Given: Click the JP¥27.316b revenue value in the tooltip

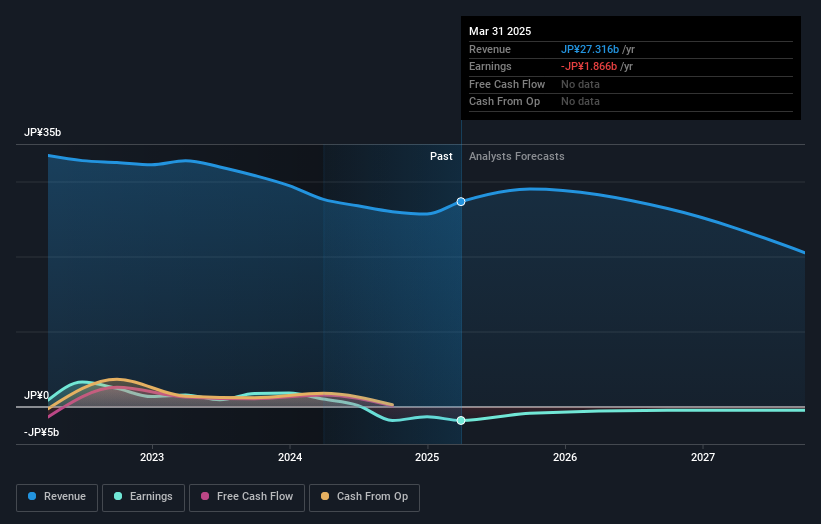Looking at the screenshot, I should coord(590,49).
